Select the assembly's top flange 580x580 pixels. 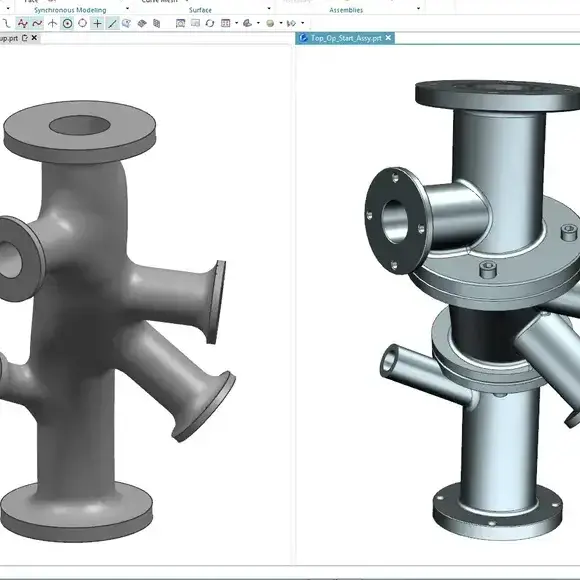pos(498,95)
